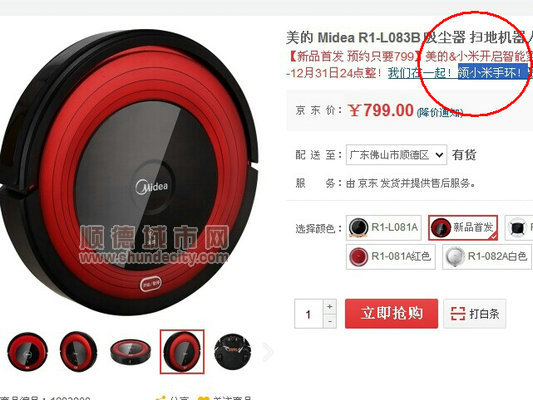Viewport: 533px width, 400px height.
Task: Open the 我们在一起 promotional link
Action: tap(420, 73)
